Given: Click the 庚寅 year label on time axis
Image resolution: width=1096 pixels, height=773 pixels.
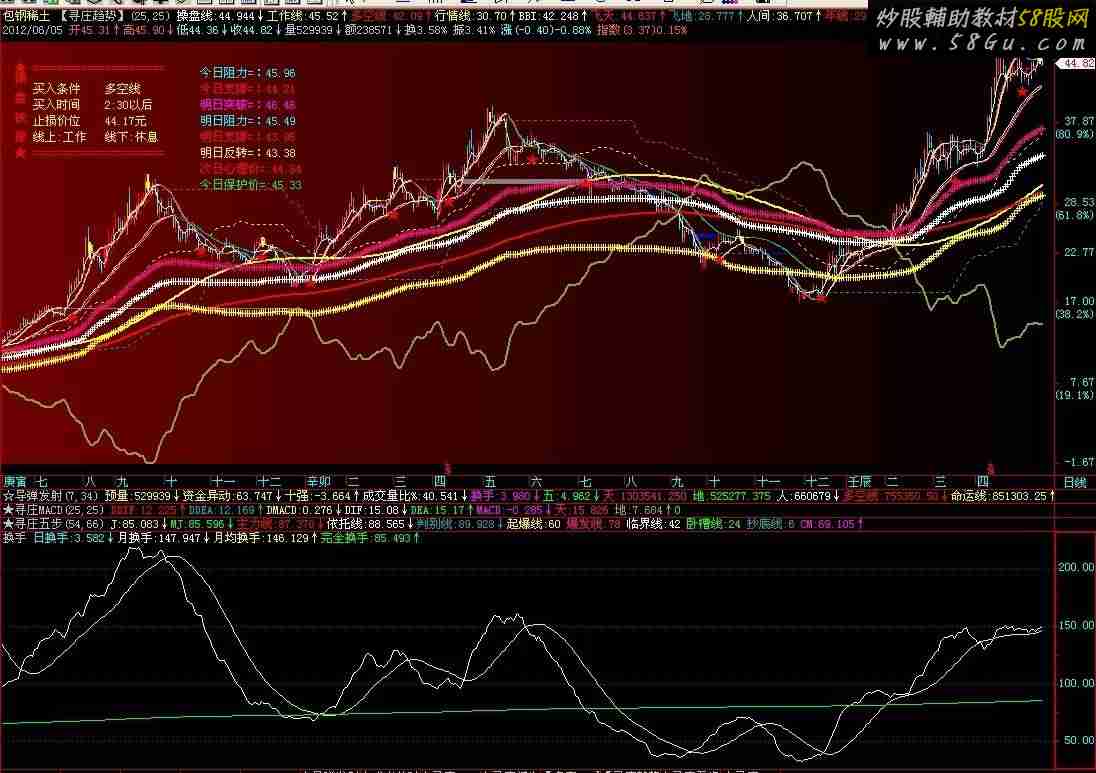Looking at the screenshot, I should click(15, 482).
